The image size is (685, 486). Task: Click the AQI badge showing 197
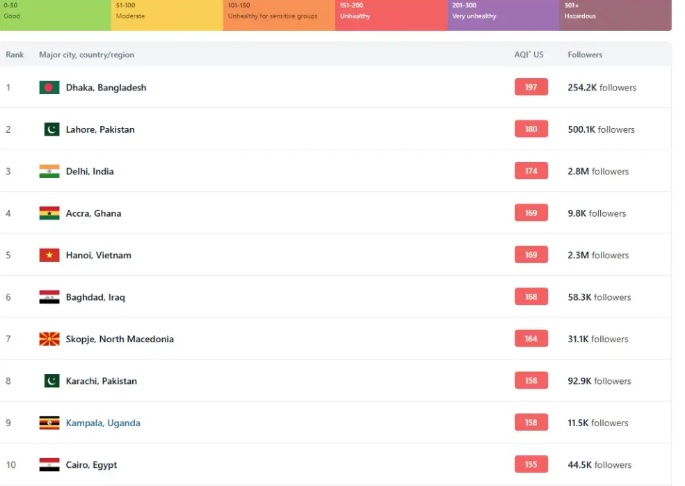[x=531, y=88]
